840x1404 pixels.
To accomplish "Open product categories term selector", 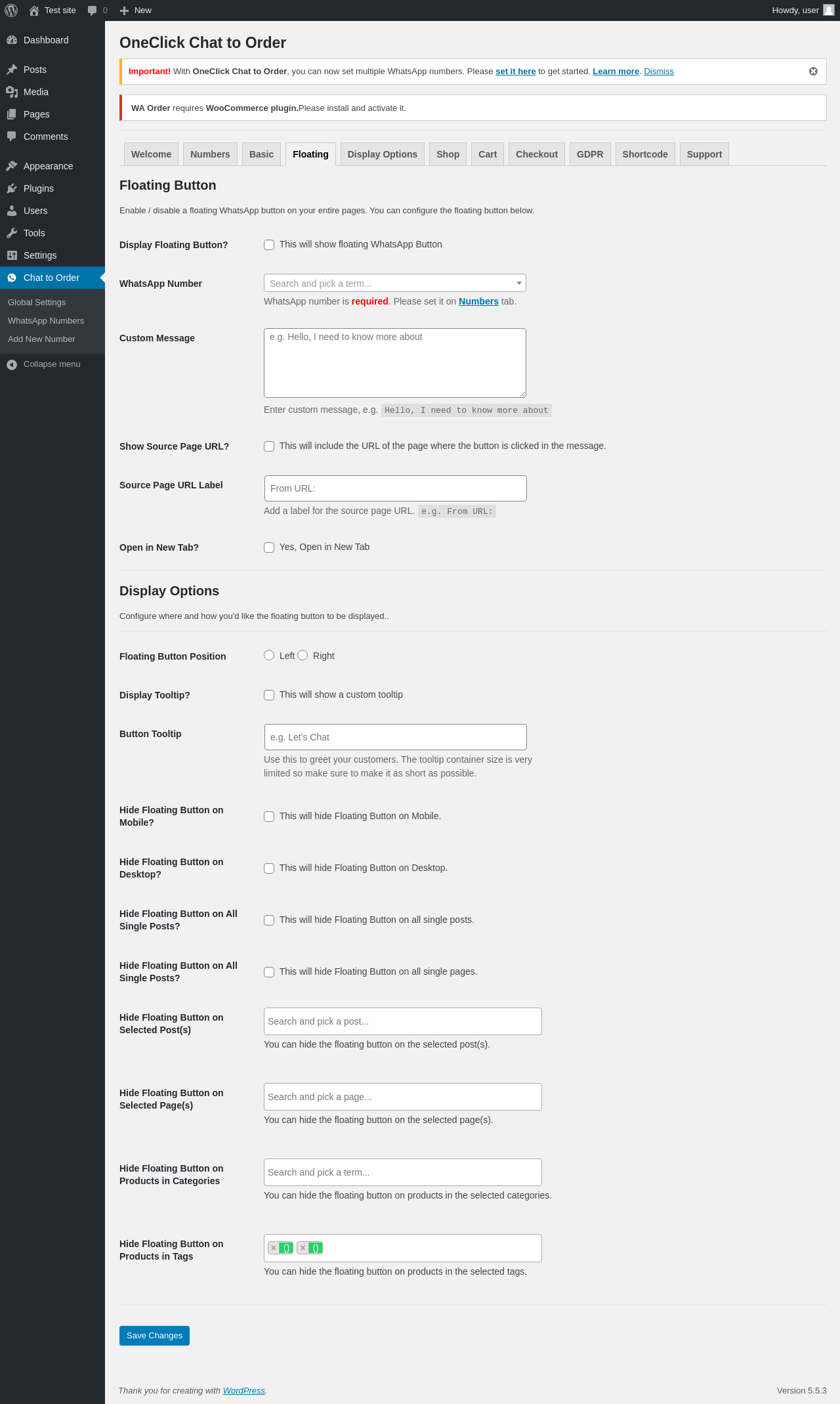I will click(x=403, y=1172).
